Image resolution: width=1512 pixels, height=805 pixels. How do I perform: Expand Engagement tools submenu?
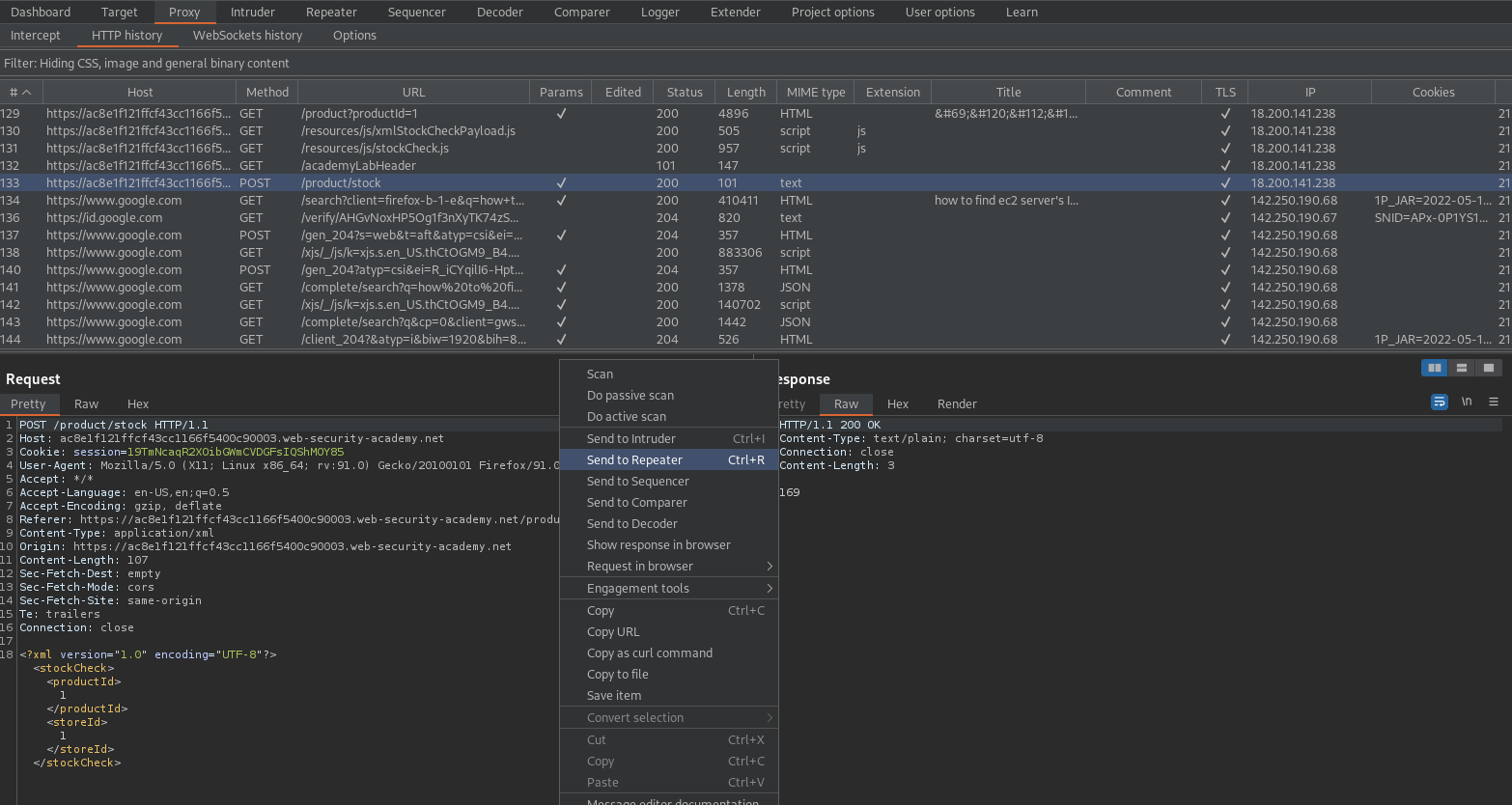point(669,589)
